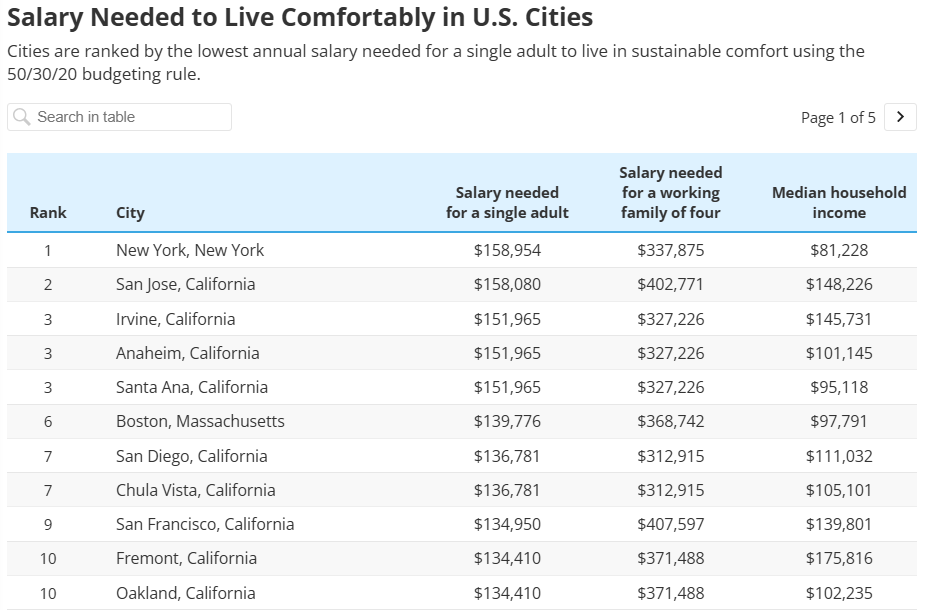Click the Boston, Massachusetts city cell
Screen dimensions: 928x610
pyautogui.click(x=200, y=421)
